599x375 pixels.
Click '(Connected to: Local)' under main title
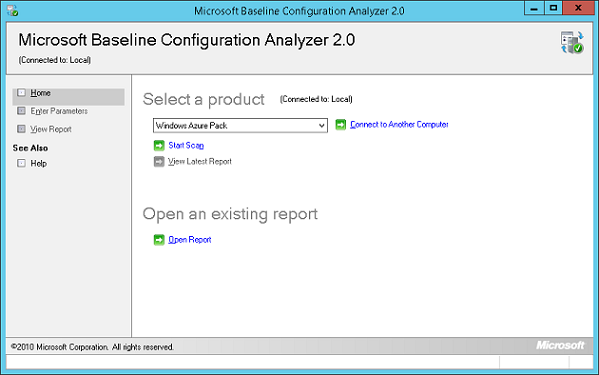[x=55, y=60]
